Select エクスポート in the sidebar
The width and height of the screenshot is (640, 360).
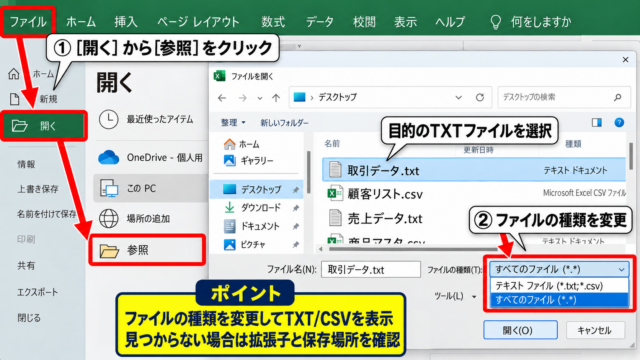[37, 292]
